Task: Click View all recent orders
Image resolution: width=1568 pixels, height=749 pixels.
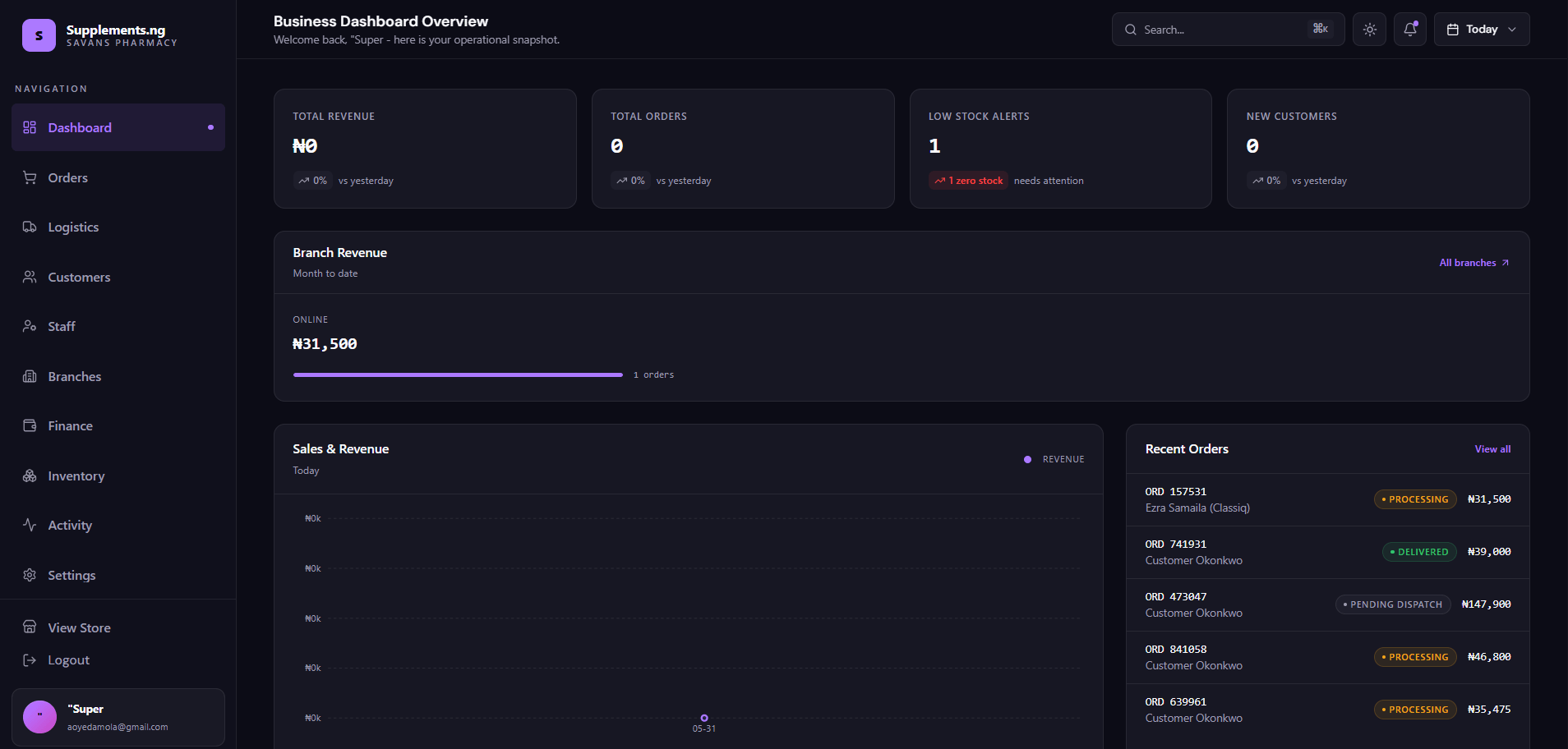Action: point(1492,449)
